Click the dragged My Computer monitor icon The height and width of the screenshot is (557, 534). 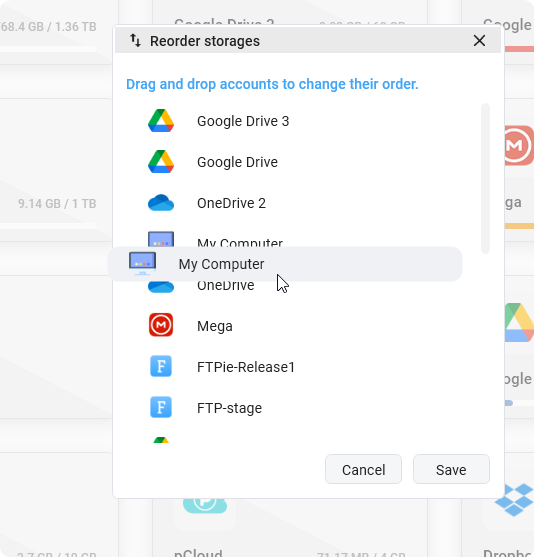pos(142,264)
